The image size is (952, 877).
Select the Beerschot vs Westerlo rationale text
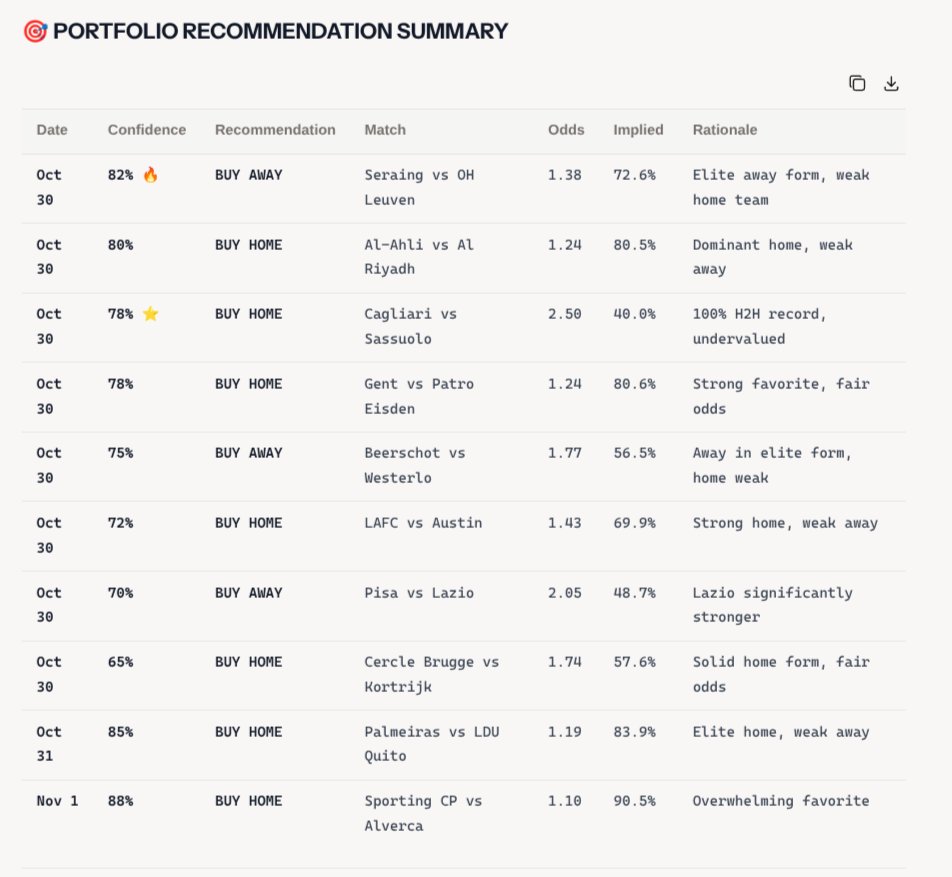pyautogui.click(x=779, y=465)
